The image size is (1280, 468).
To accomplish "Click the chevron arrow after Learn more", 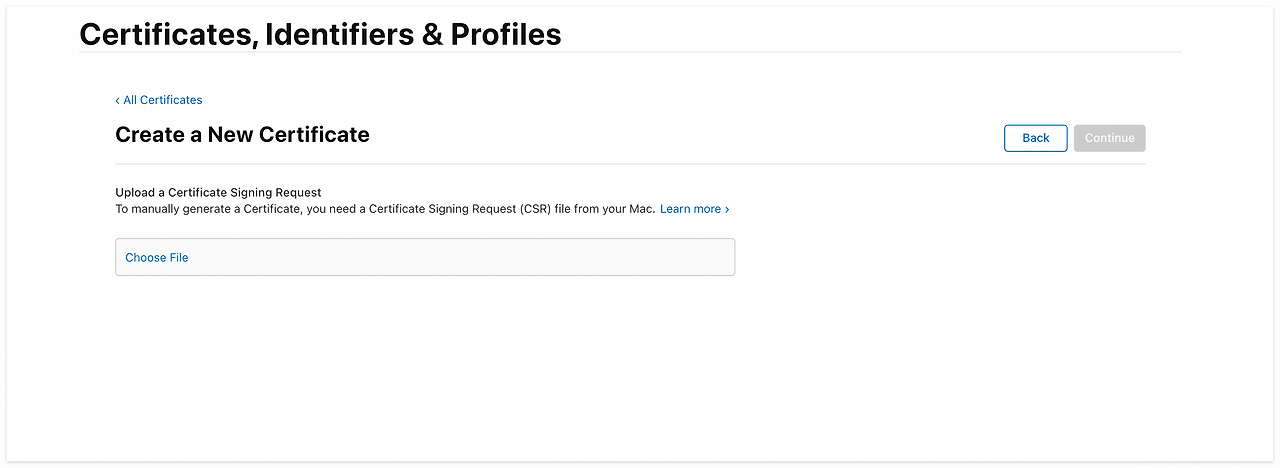I will click(x=727, y=209).
